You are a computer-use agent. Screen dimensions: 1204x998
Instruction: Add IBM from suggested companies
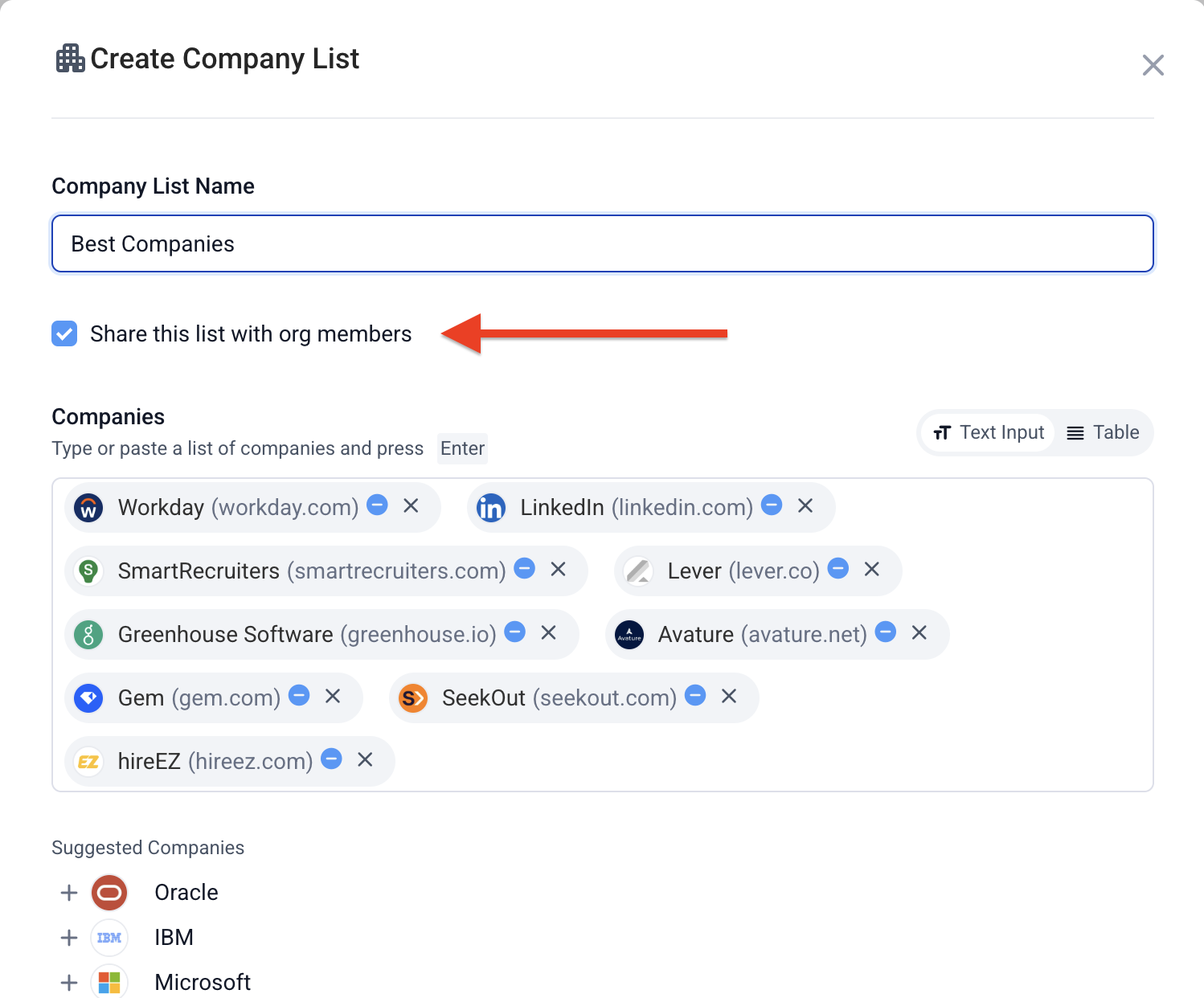pyautogui.click(x=69, y=938)
